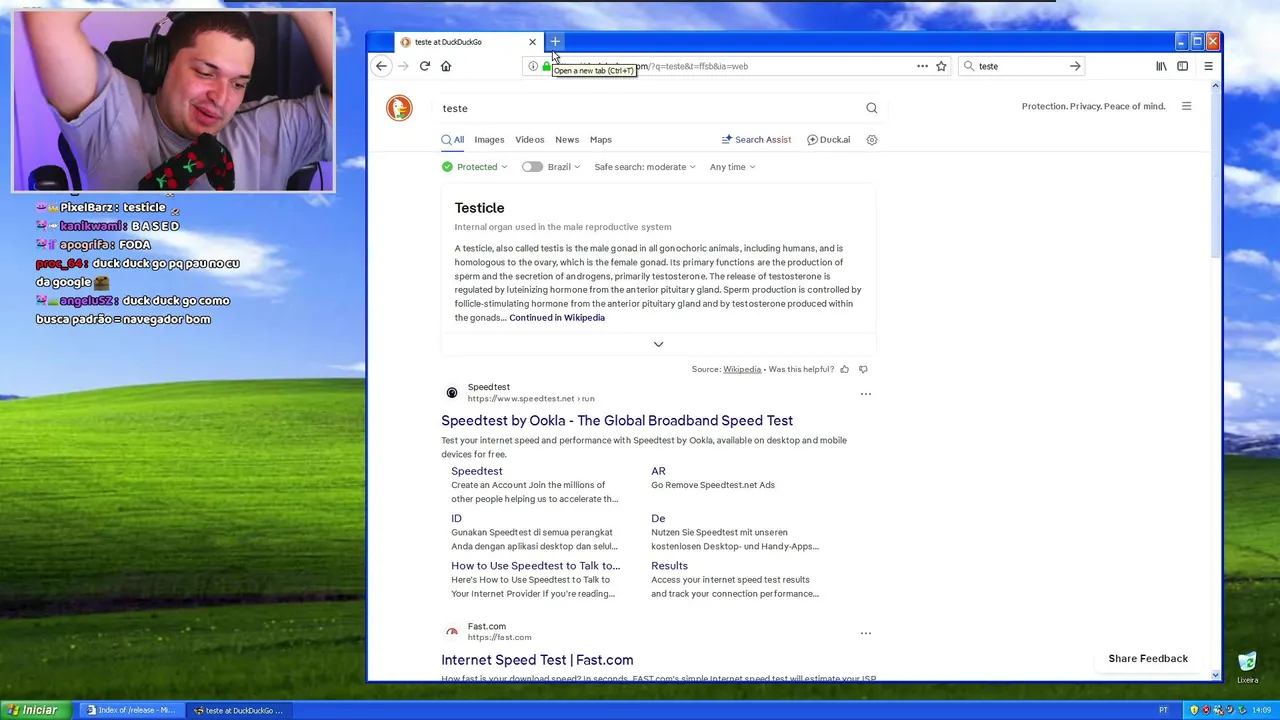Open 'How to Use Speedtest to Talk to...' sitelink

click(535, 566)
